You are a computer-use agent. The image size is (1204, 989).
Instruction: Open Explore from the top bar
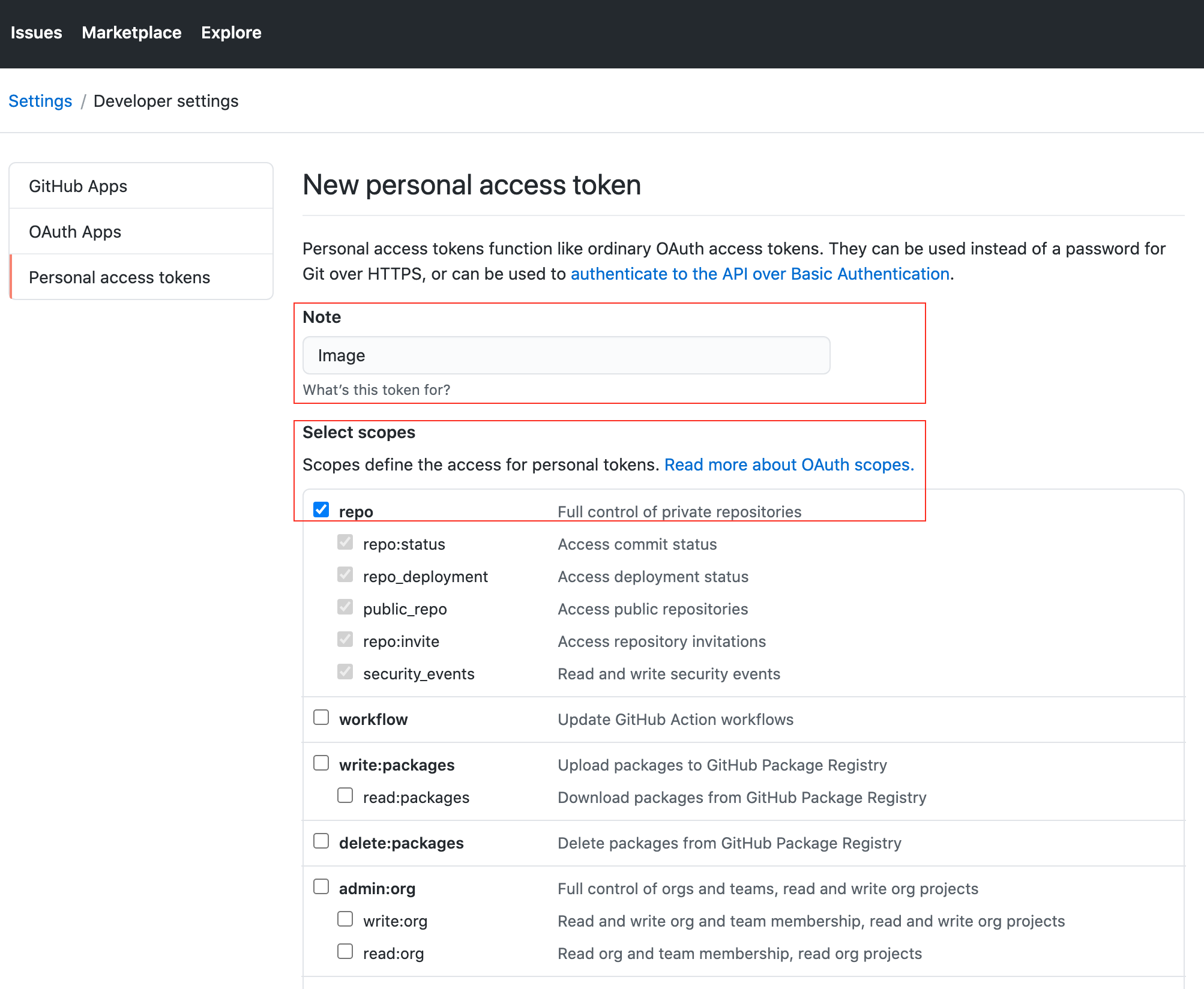231,32
